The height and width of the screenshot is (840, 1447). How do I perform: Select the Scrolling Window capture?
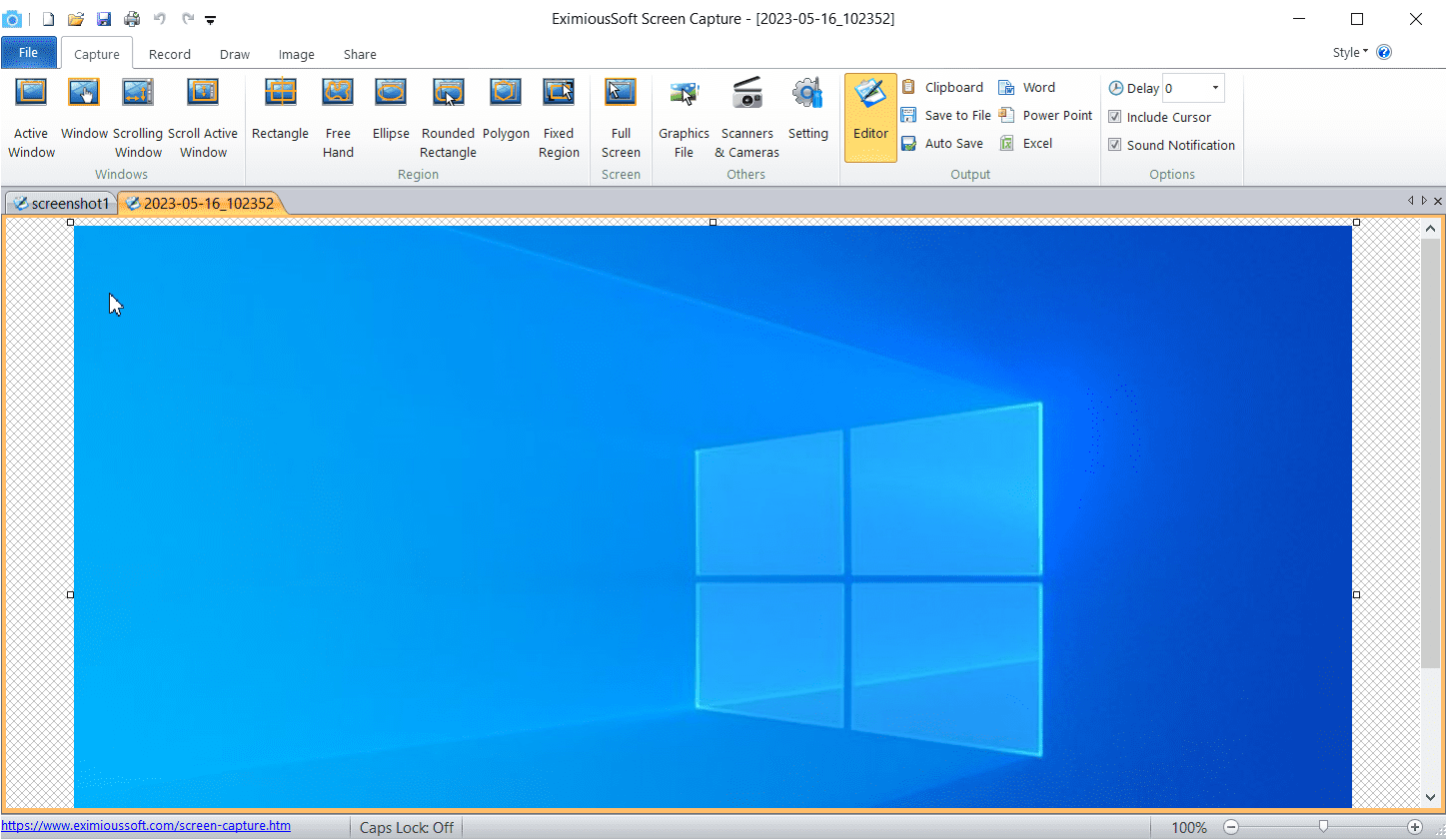coord(138,118)
